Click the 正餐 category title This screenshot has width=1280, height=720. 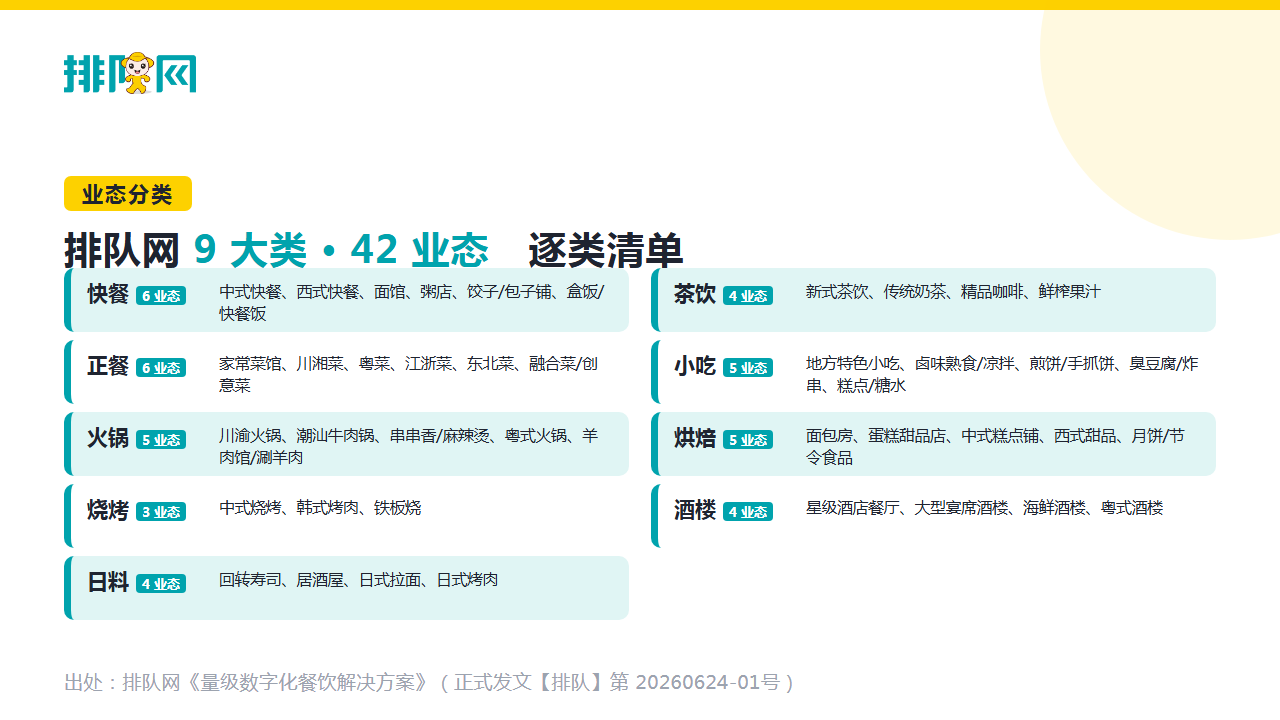(x=108, y=367)
